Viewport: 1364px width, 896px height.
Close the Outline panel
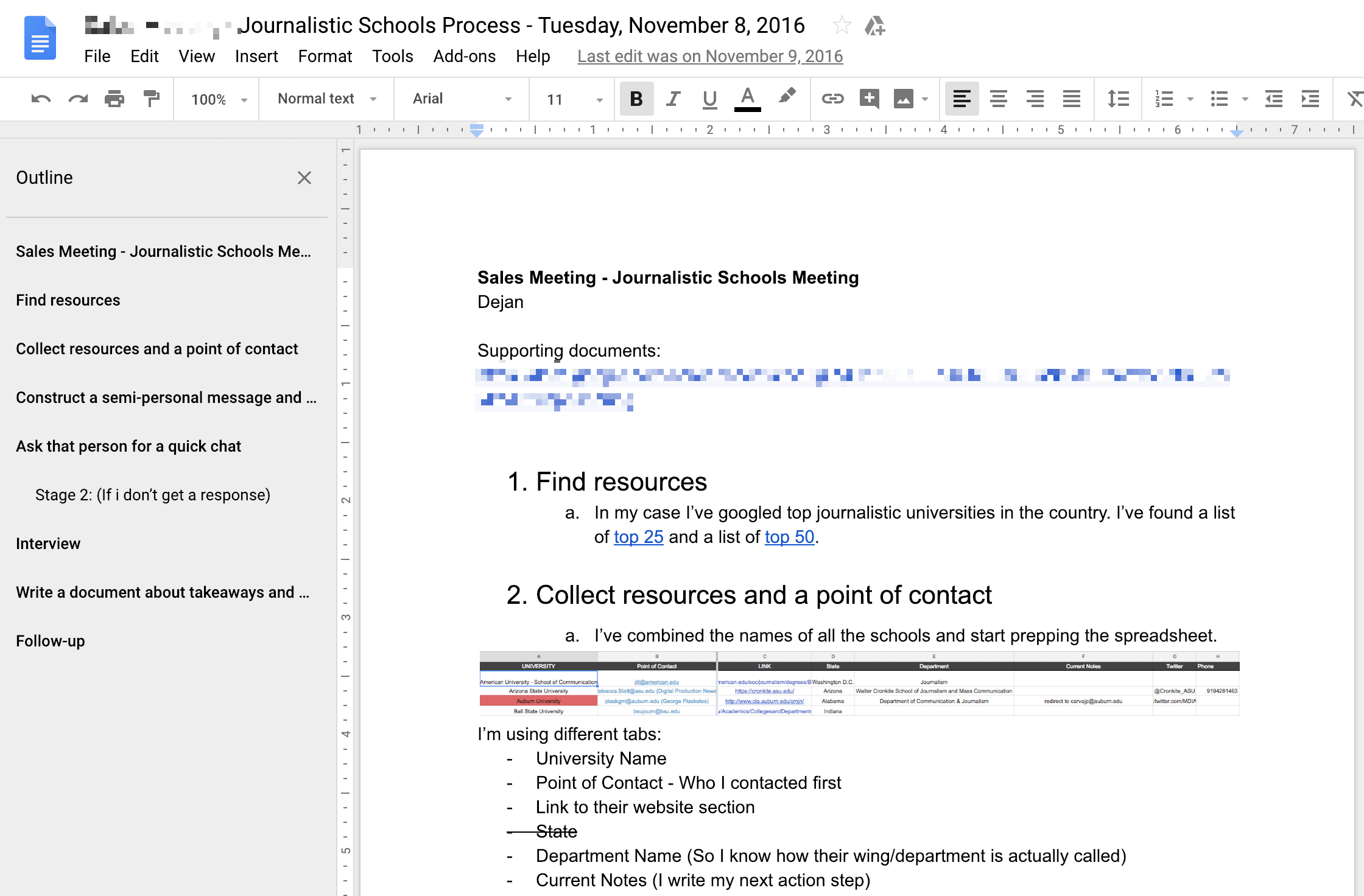click(x=304, y=178)
